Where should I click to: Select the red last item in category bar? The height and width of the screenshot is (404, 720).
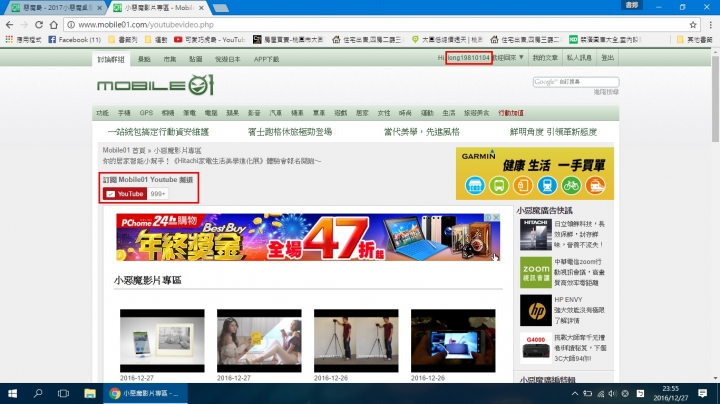click(x=511, y=113)
